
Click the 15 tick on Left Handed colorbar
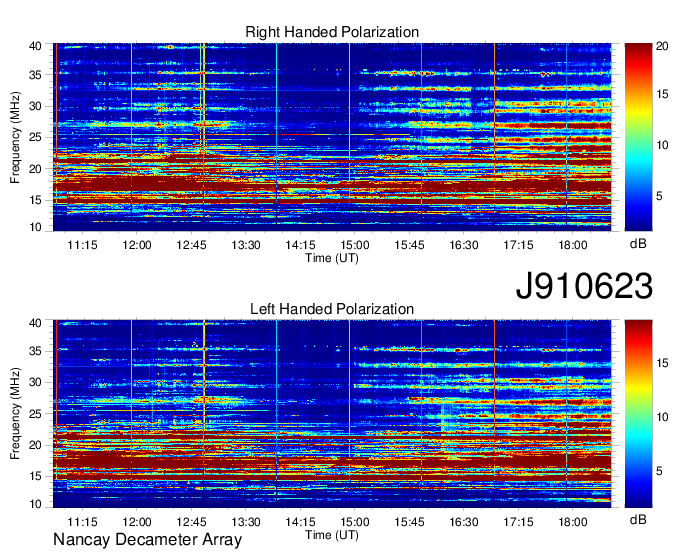662,363
